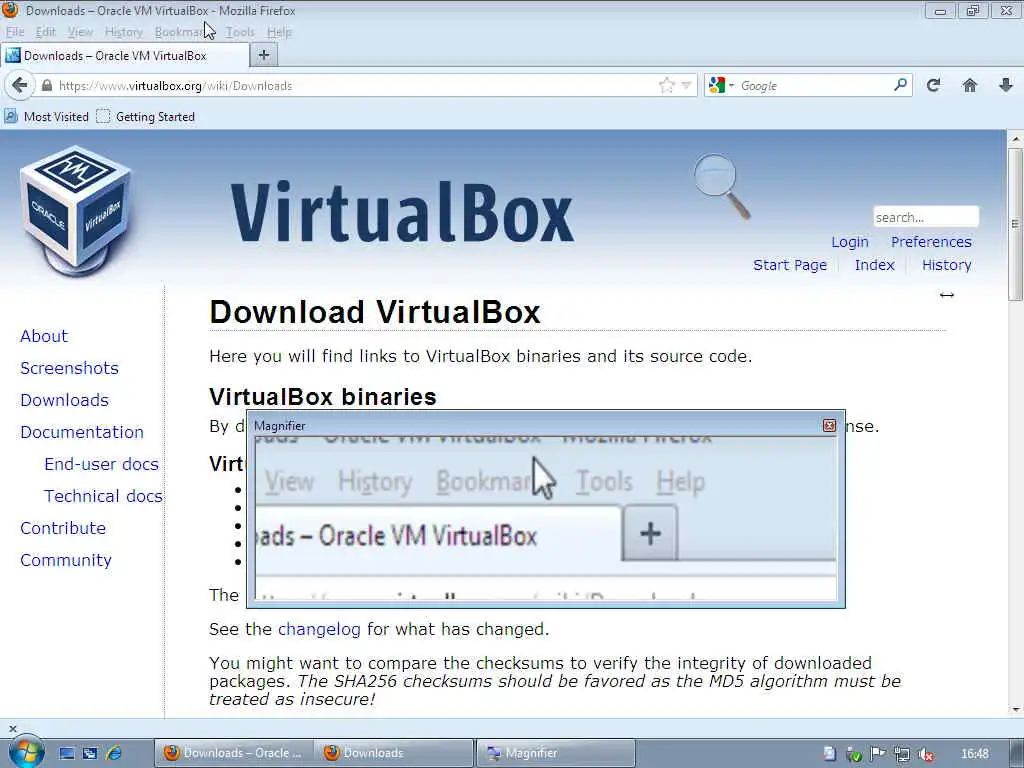This screenshot has width=1024, height=768.
Task: Click the Google search magnifier icon
Action: point(901,85)
